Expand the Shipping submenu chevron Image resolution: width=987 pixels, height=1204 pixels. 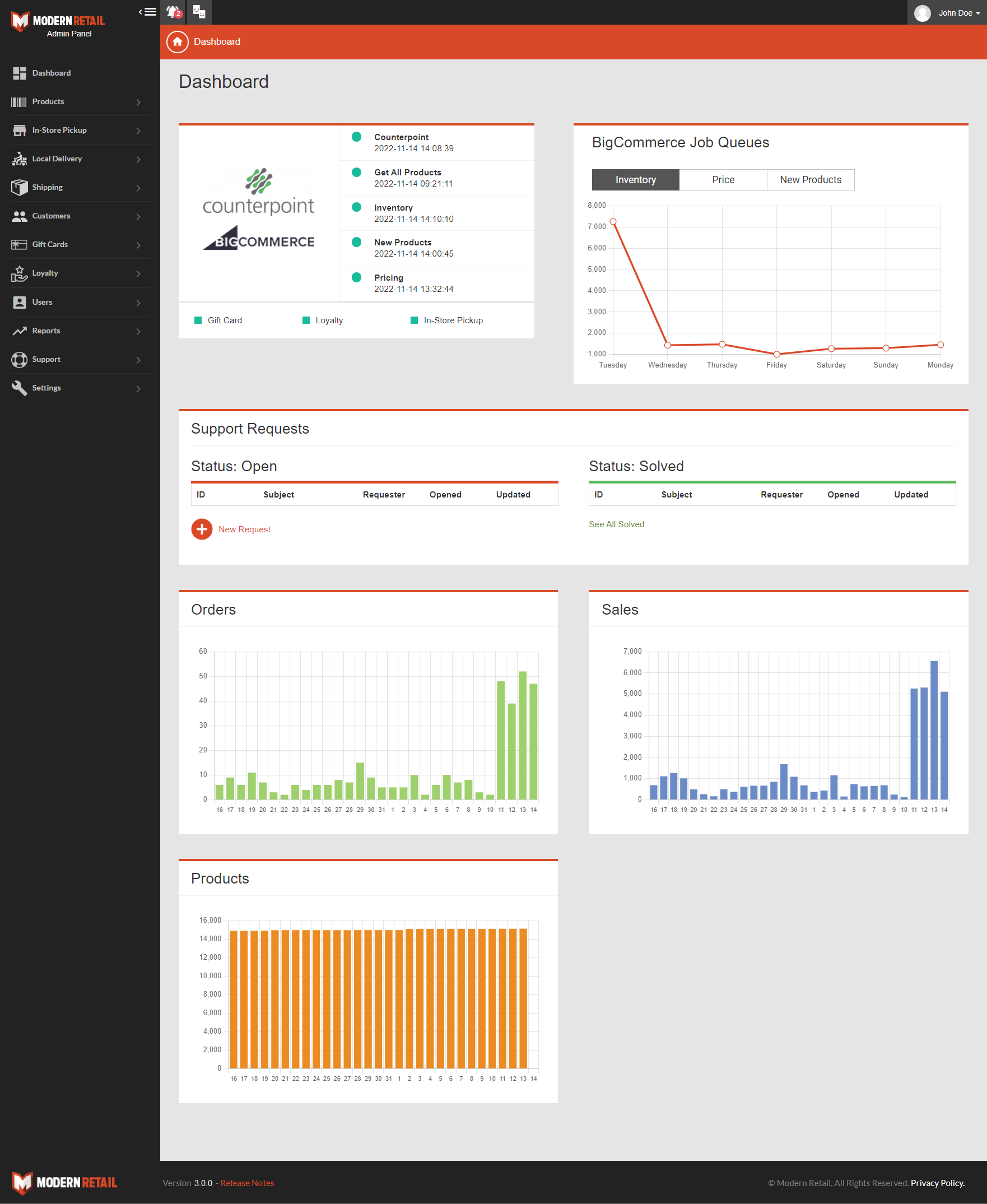click(x=138, y=188)
